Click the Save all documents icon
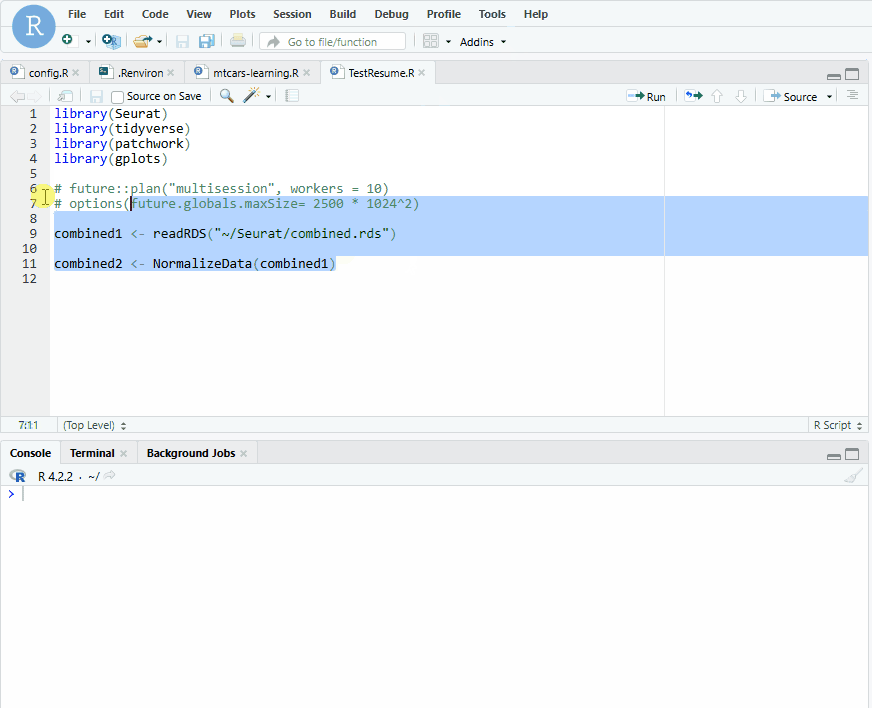The image size is (872, 708). [205, 41]
